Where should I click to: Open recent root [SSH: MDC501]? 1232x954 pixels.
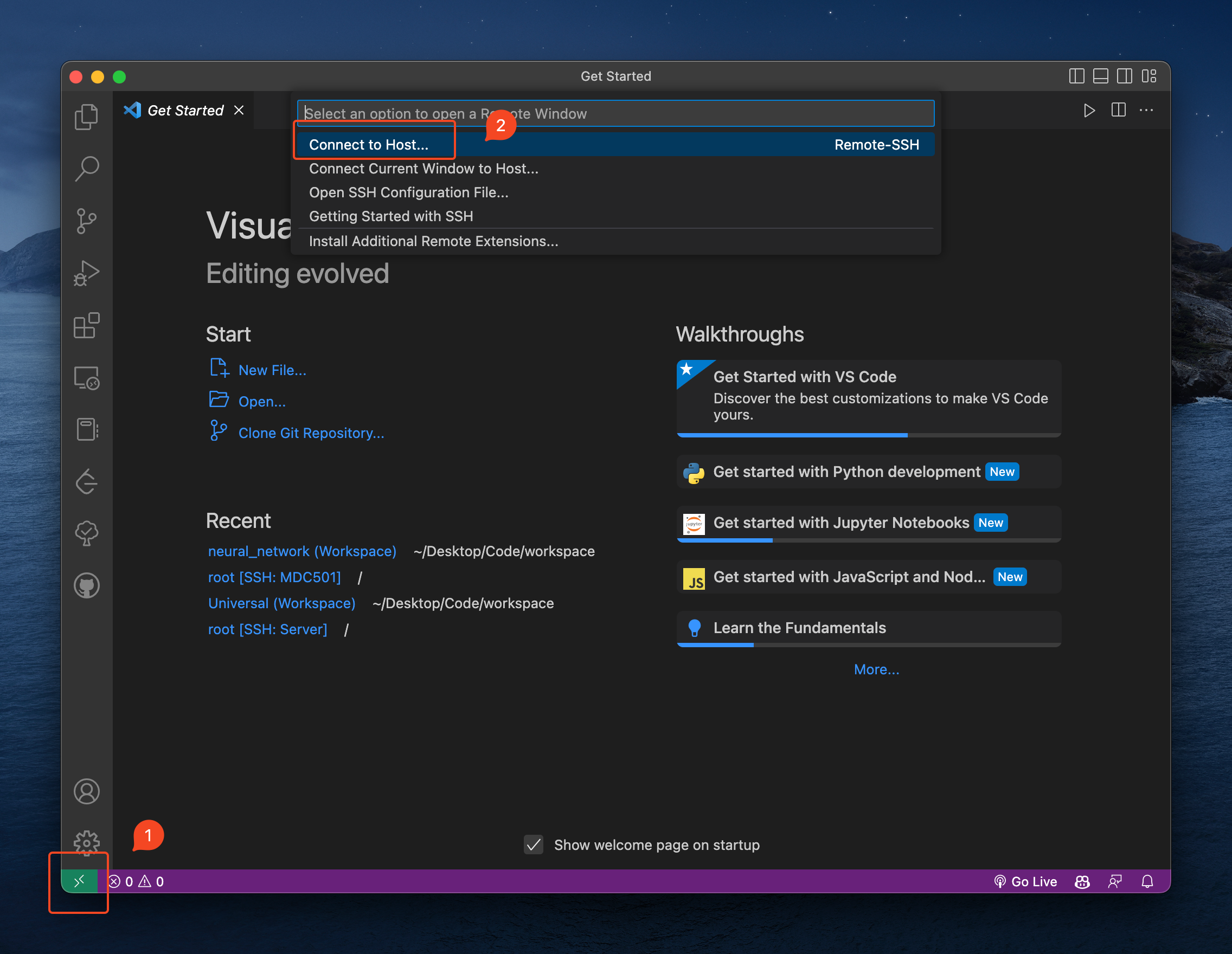pos(274,577)
